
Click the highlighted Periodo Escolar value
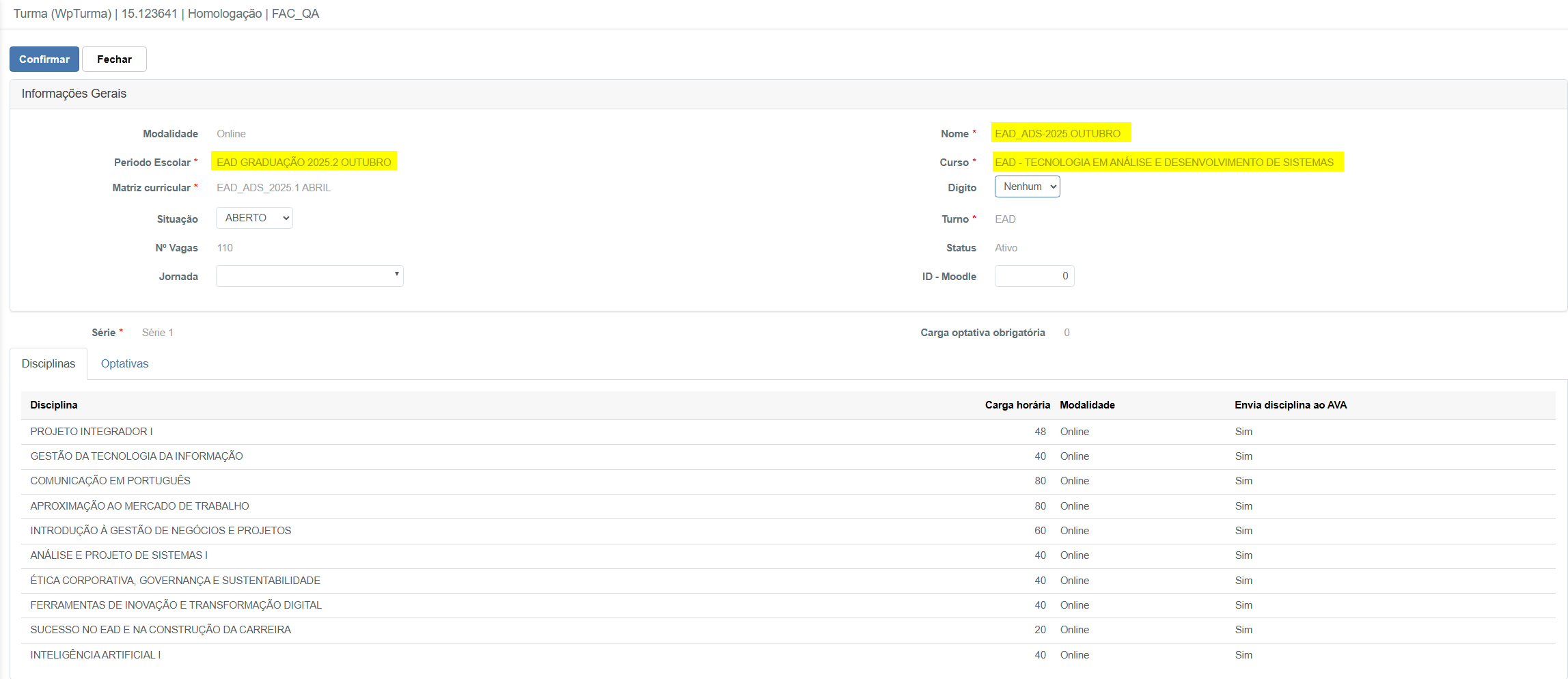[x=304, y=162]
